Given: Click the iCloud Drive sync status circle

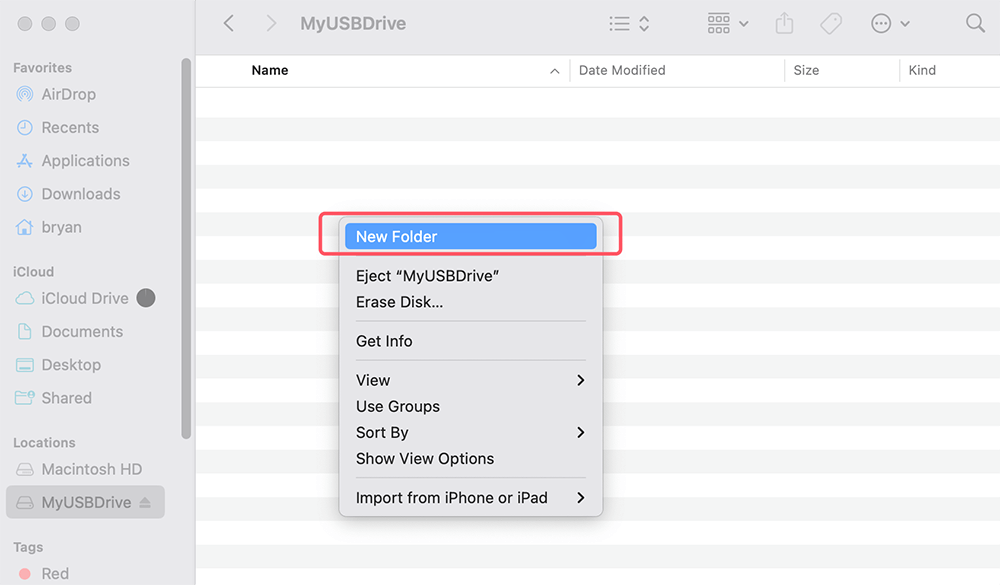Looking at the screenshot, I should tap(145, 298).
